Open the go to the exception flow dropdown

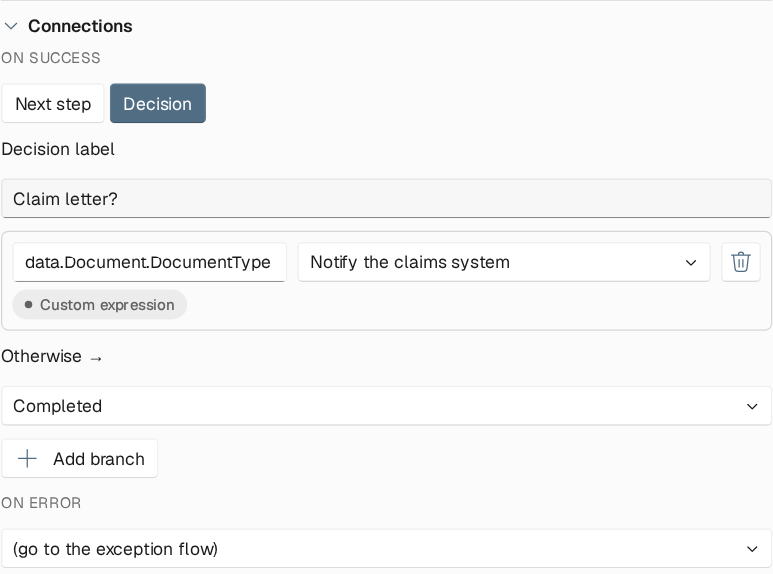tap(386, 549)
